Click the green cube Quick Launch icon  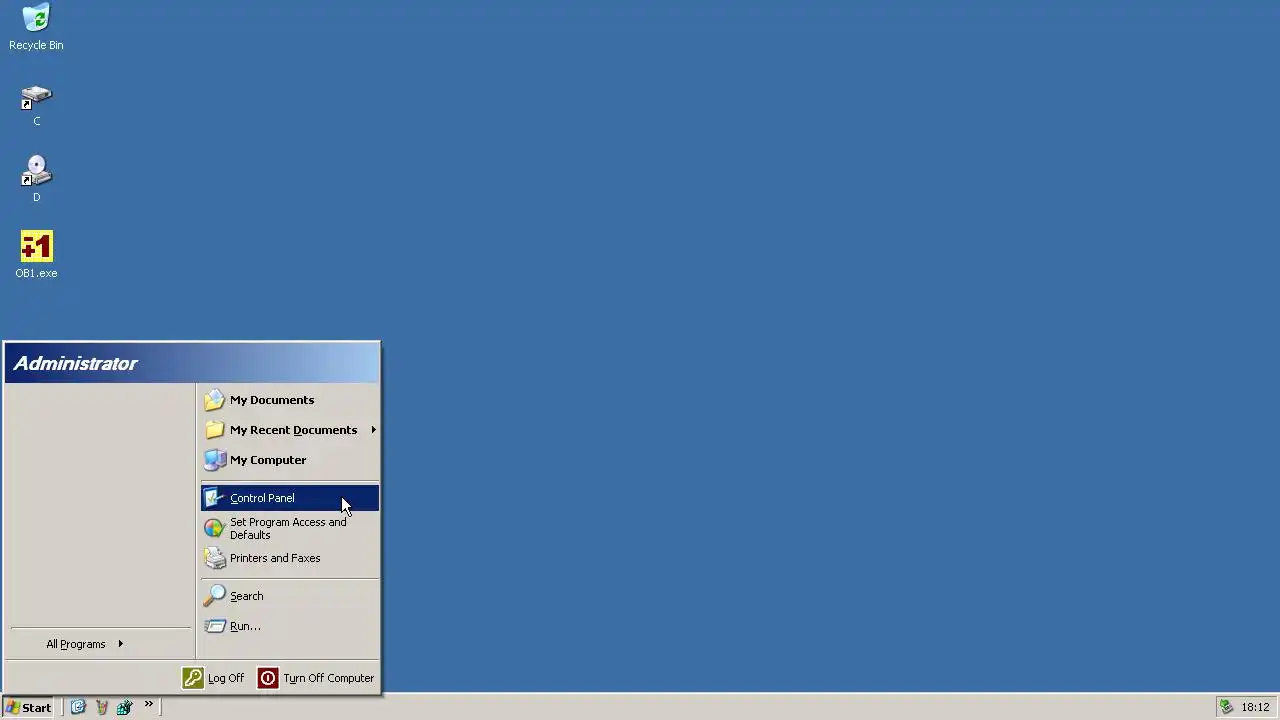124,707
